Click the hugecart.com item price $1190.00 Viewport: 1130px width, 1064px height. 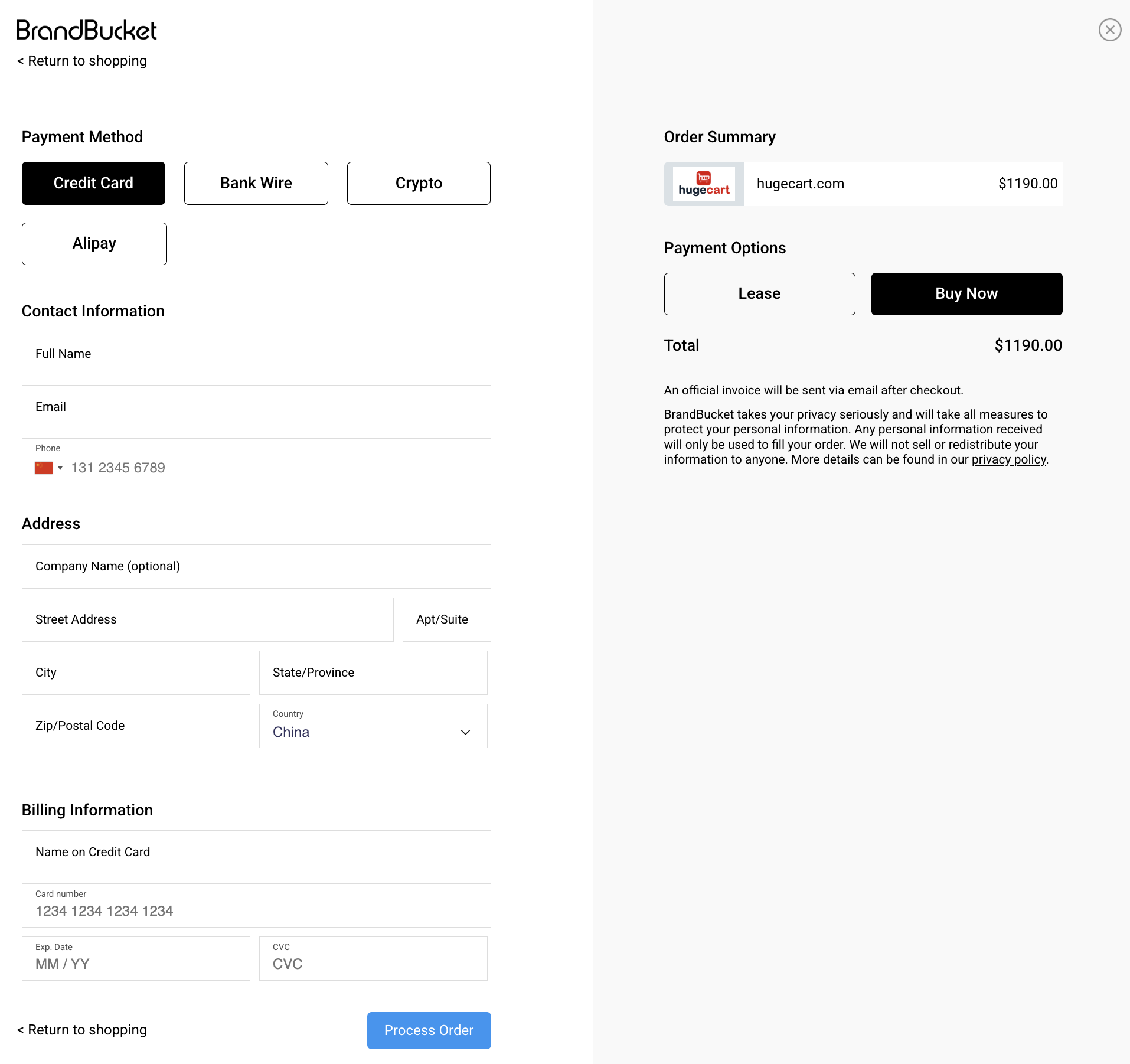[x=1028, y=184]
